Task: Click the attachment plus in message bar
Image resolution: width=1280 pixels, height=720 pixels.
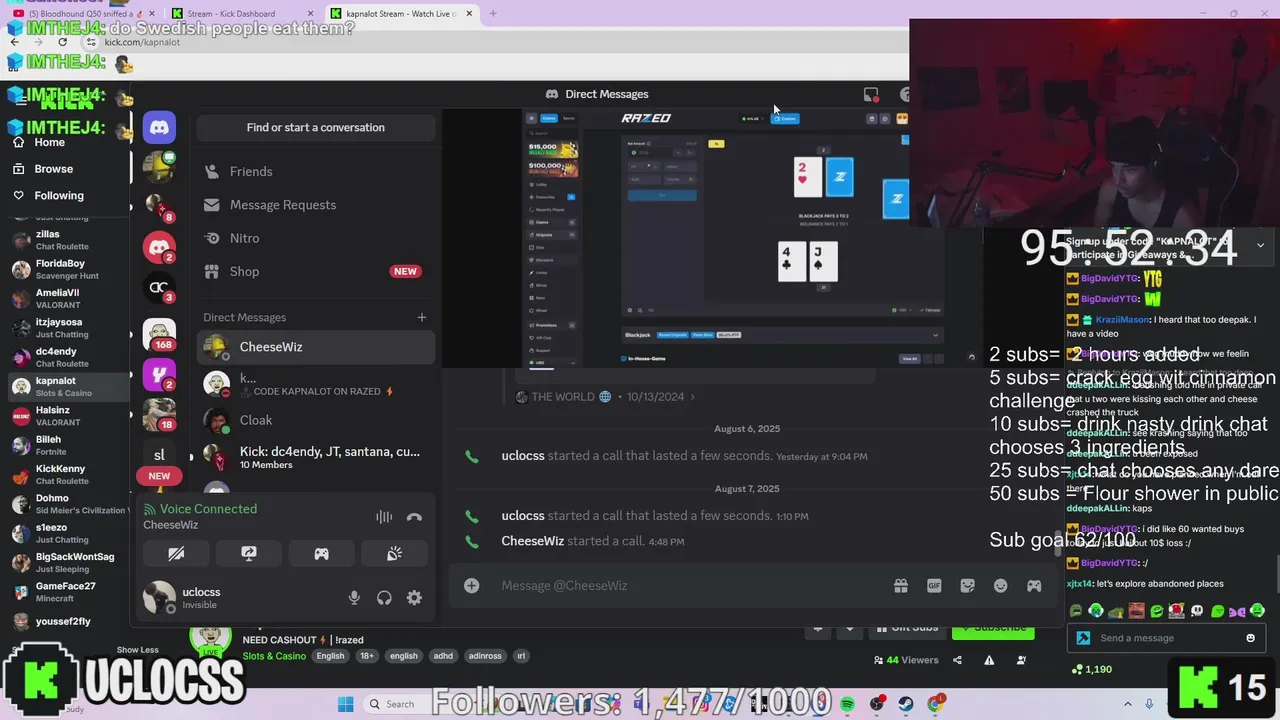Action: tap(471, 585)
